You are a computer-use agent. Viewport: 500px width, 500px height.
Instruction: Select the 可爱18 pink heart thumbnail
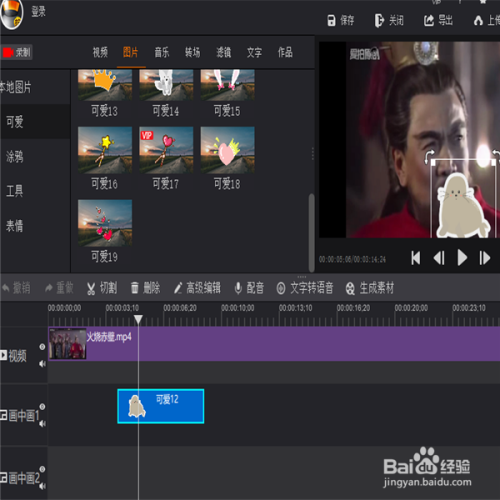tap(228, 150)
